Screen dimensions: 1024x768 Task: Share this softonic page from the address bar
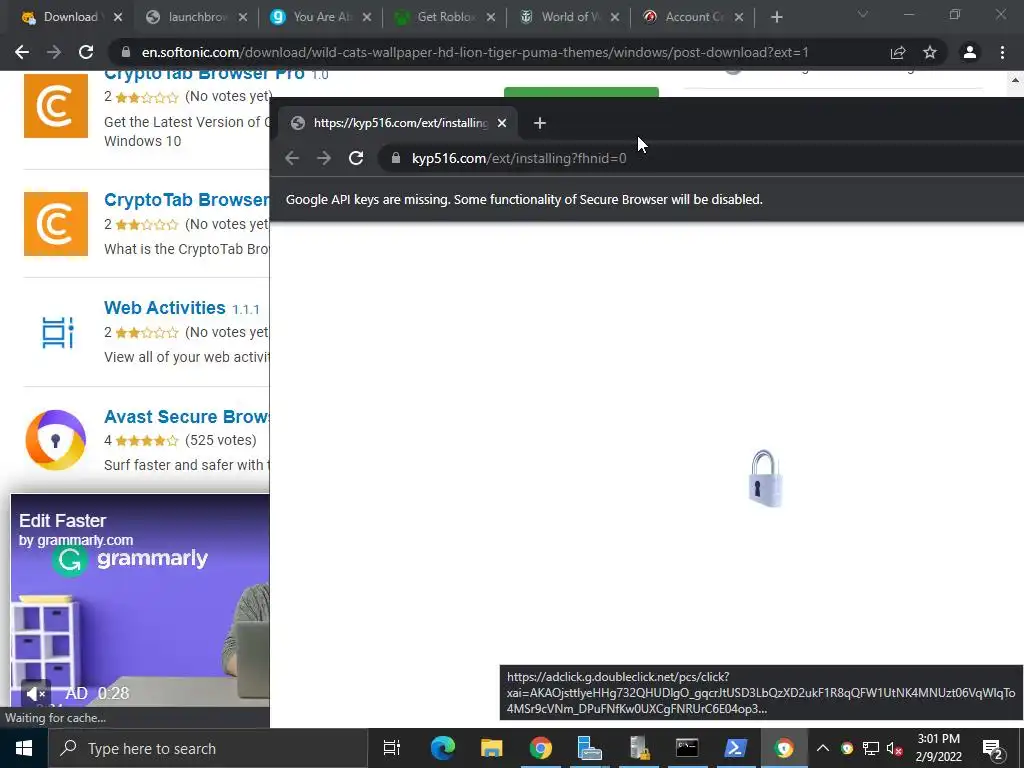[x=898, y=52]
